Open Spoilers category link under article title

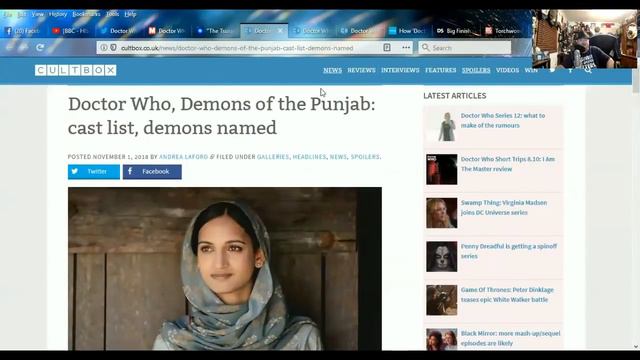click(x=365, y=157)
